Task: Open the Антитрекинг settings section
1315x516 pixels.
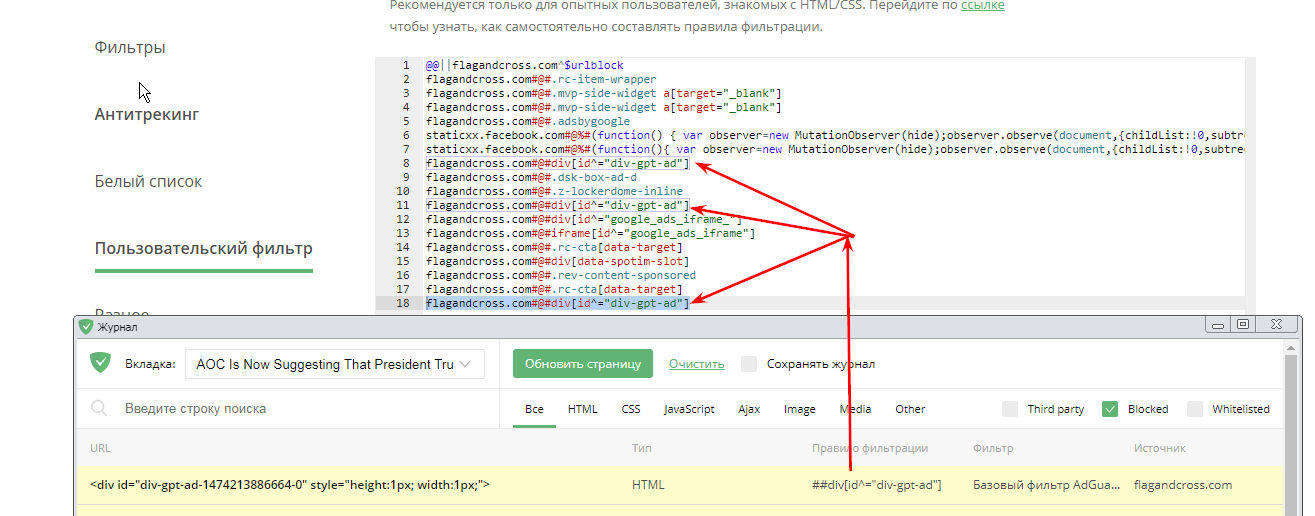Action: coord(147,114)
